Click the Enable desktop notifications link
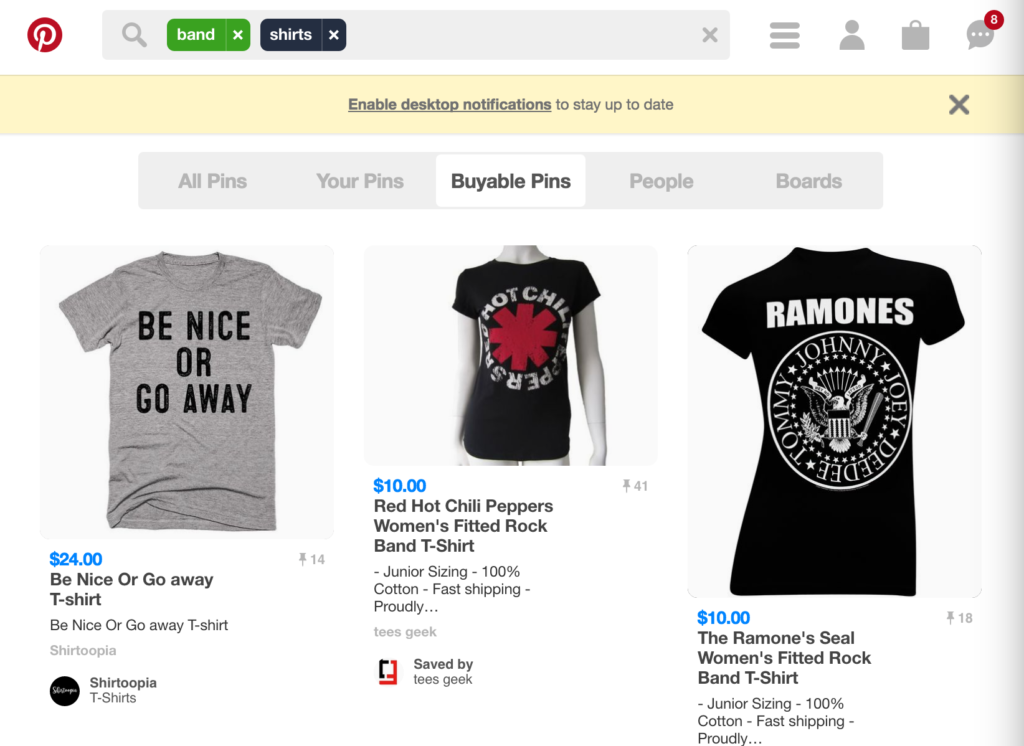 pos(448,104)
